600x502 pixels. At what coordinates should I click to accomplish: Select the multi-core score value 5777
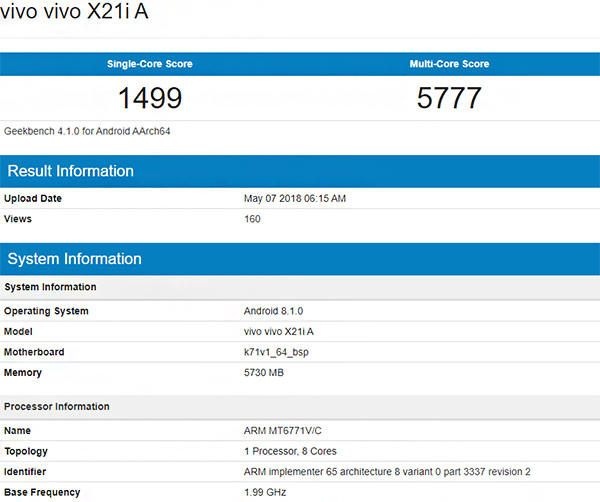(449, 98)
